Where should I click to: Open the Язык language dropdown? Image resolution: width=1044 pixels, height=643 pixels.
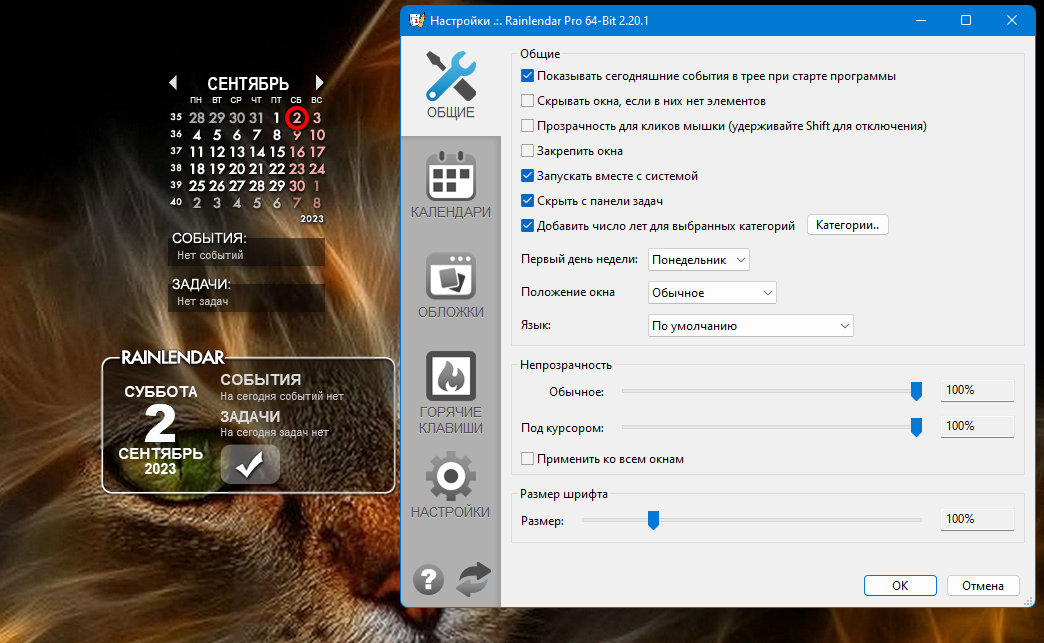pos(750,325)
